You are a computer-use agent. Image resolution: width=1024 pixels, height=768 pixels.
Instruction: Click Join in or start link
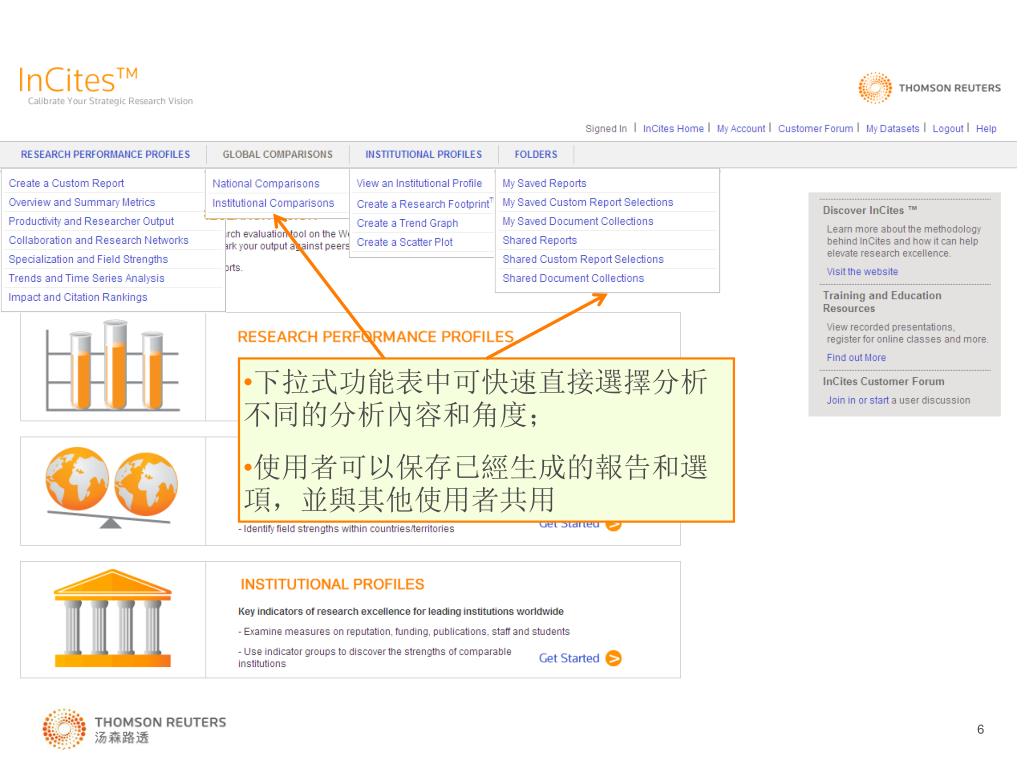click(x=857, y=400)
